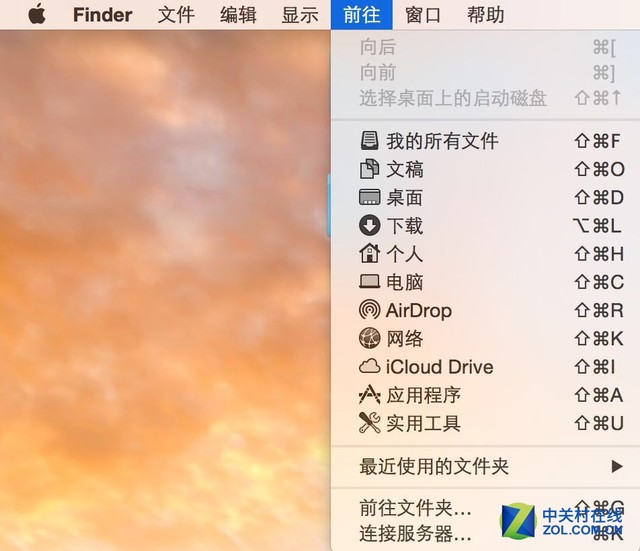Click the Desktop icon next to 桌面
Image resolution: width=640 pixels, height=551 pixels.
(x=370, y=198)
